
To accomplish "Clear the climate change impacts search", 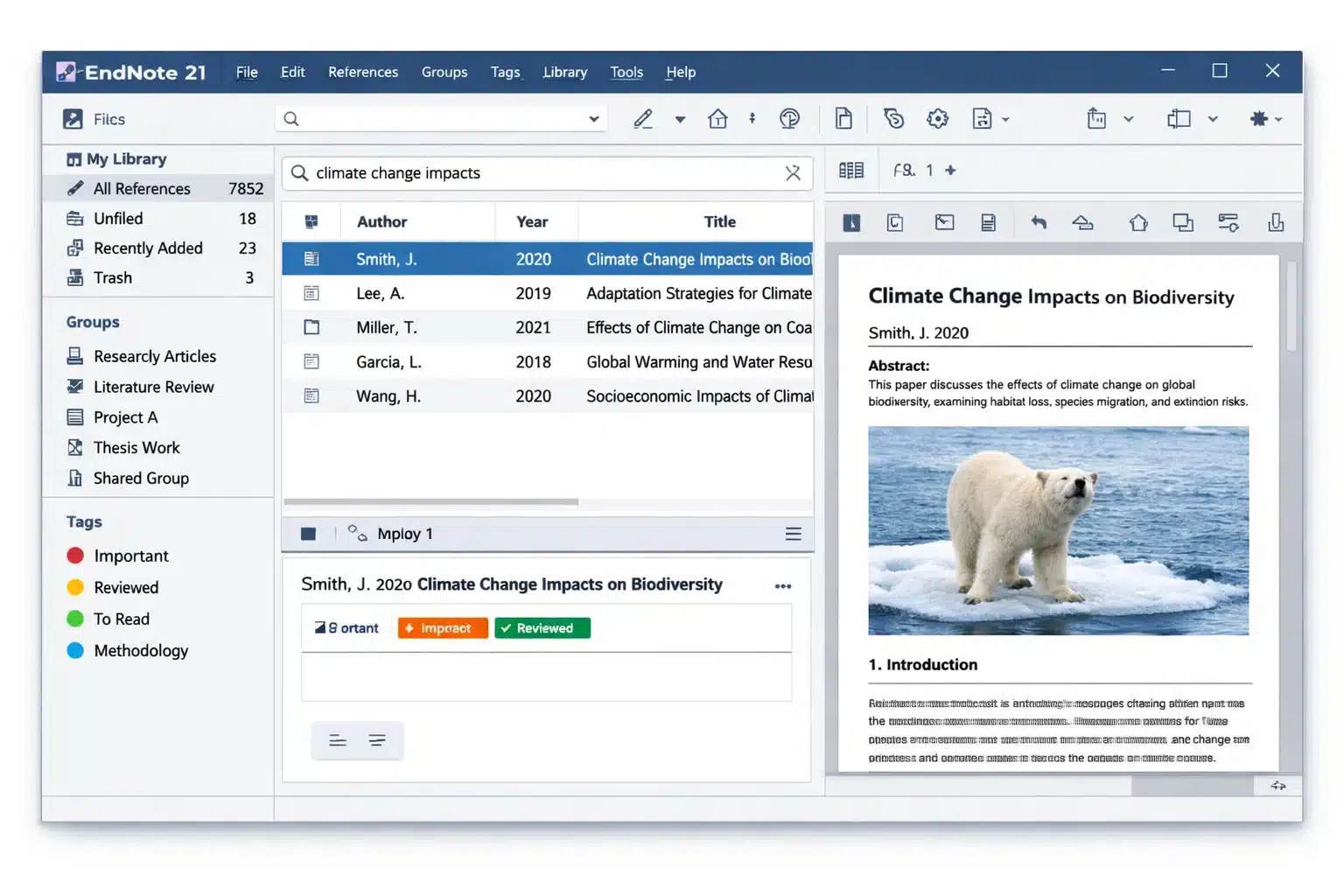I will click(793, 173).
